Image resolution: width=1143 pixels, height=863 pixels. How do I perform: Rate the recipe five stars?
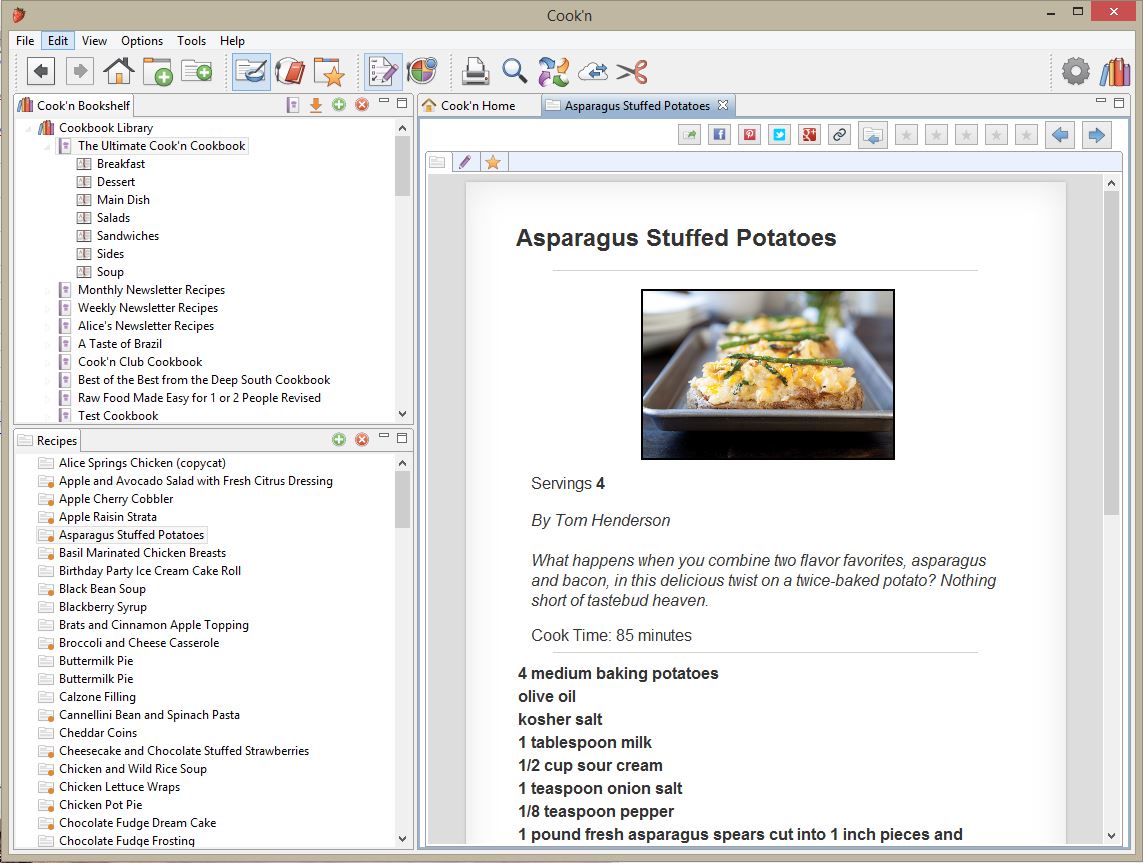pos(1026,135)
